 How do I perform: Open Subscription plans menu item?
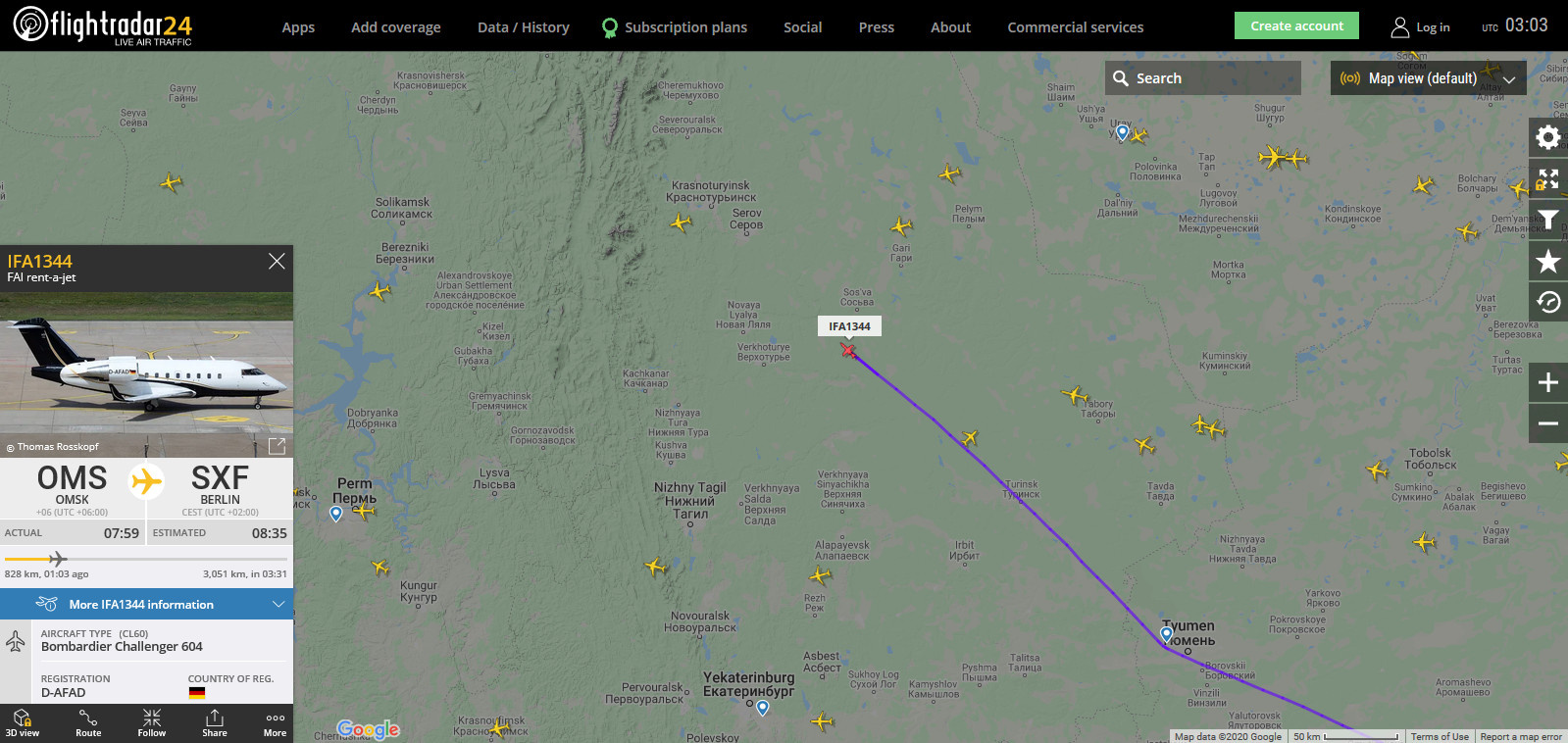click(x=675, y=27)
